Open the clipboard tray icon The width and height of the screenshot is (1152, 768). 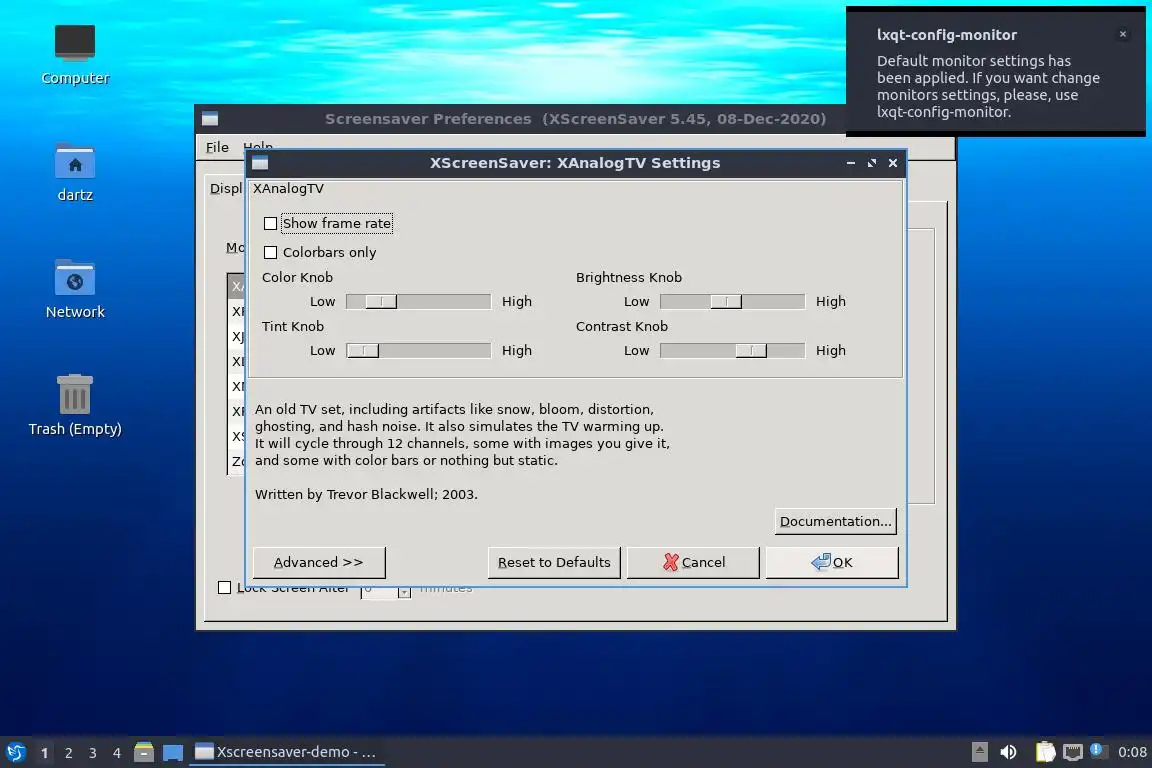[1045, 752]
